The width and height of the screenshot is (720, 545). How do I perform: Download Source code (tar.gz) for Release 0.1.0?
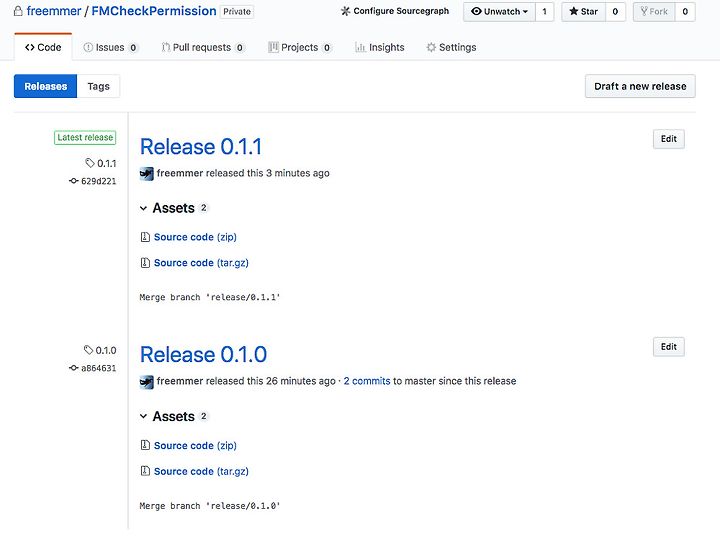[201, 471]
